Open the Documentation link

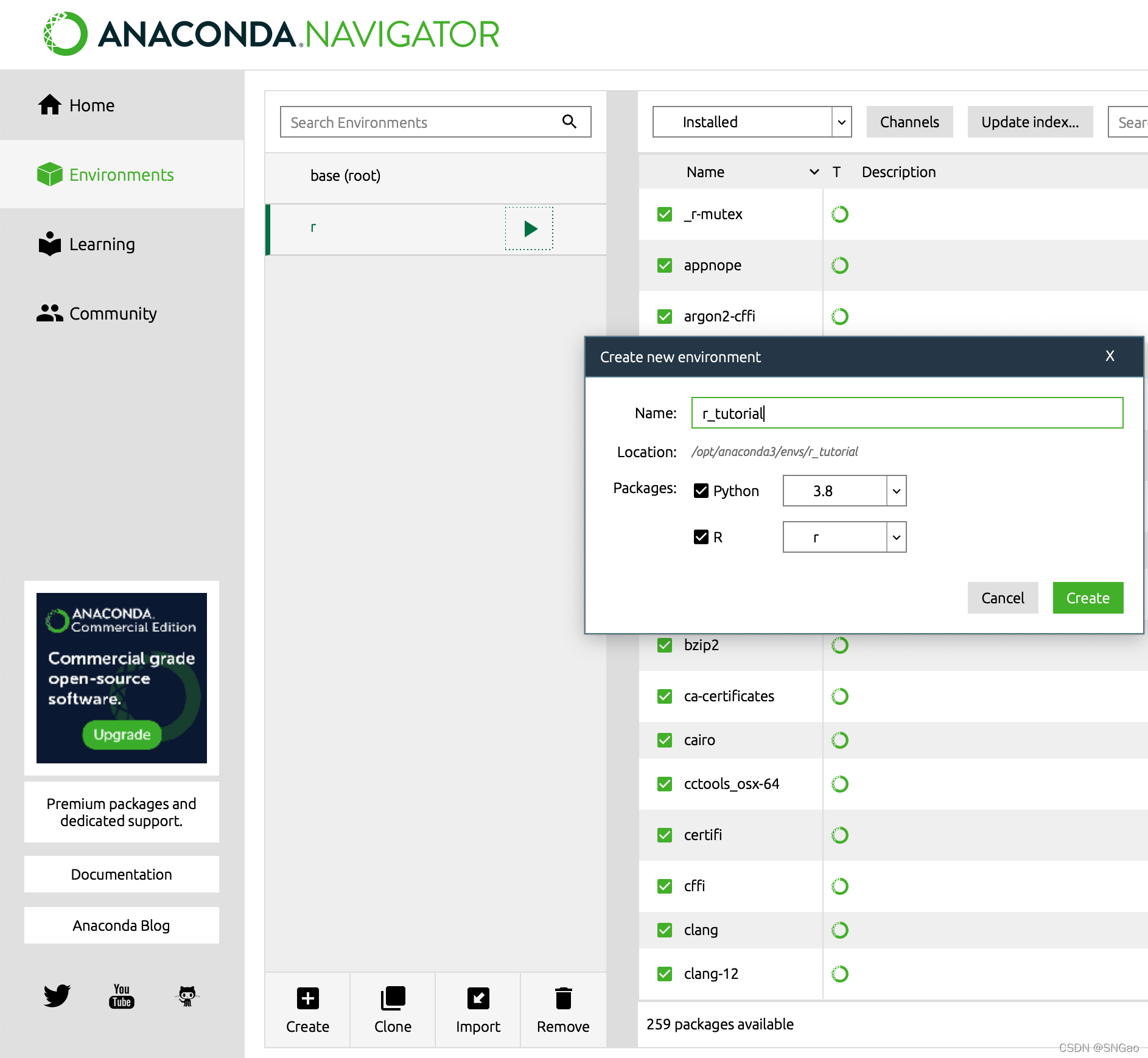(122, 874)
